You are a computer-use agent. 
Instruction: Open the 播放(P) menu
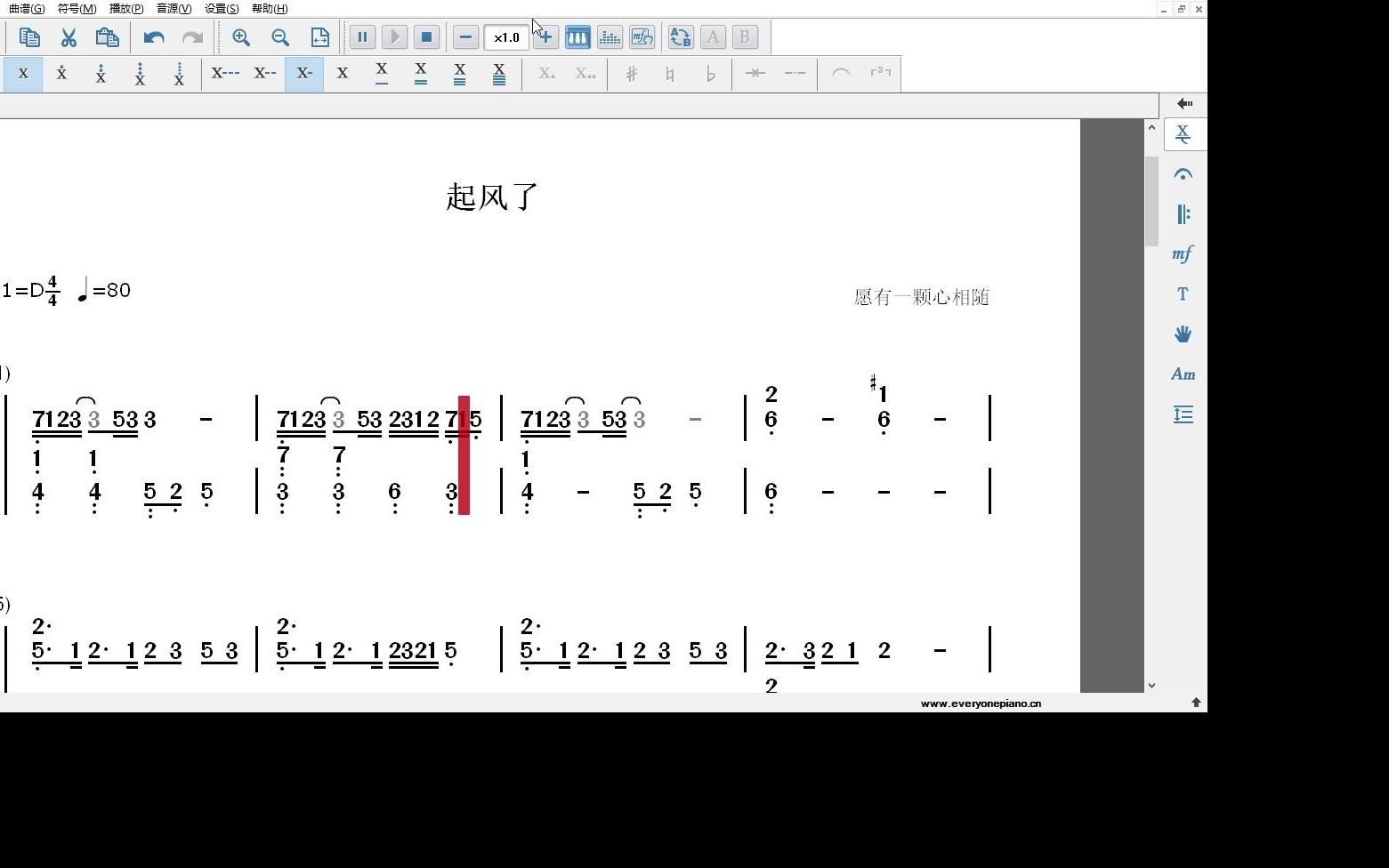coord(126,8)
